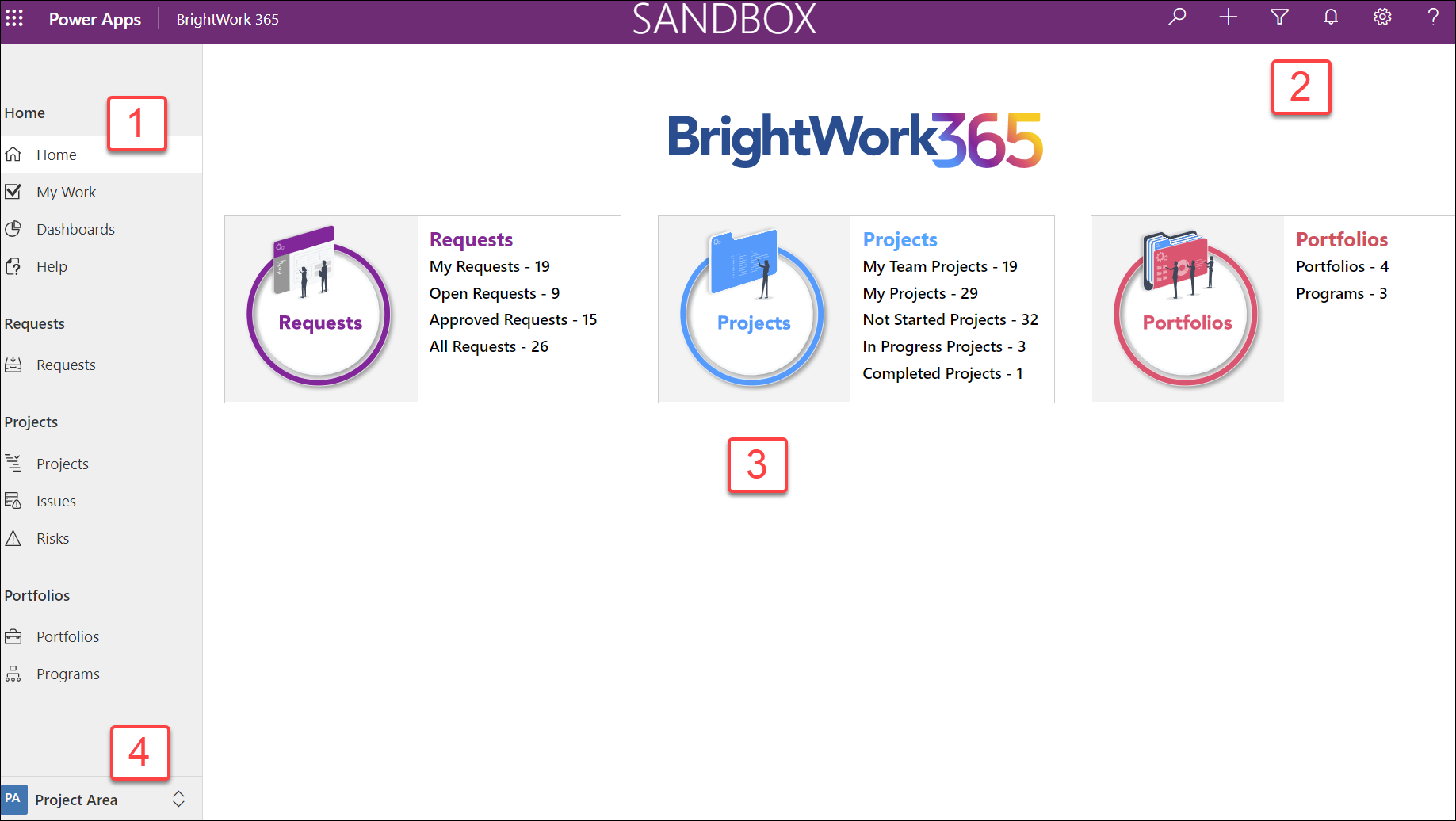Image resolution: width=1456 pixels, height=821 pixels.
Task: Open My Projects - 29
Action: point(919,293)
